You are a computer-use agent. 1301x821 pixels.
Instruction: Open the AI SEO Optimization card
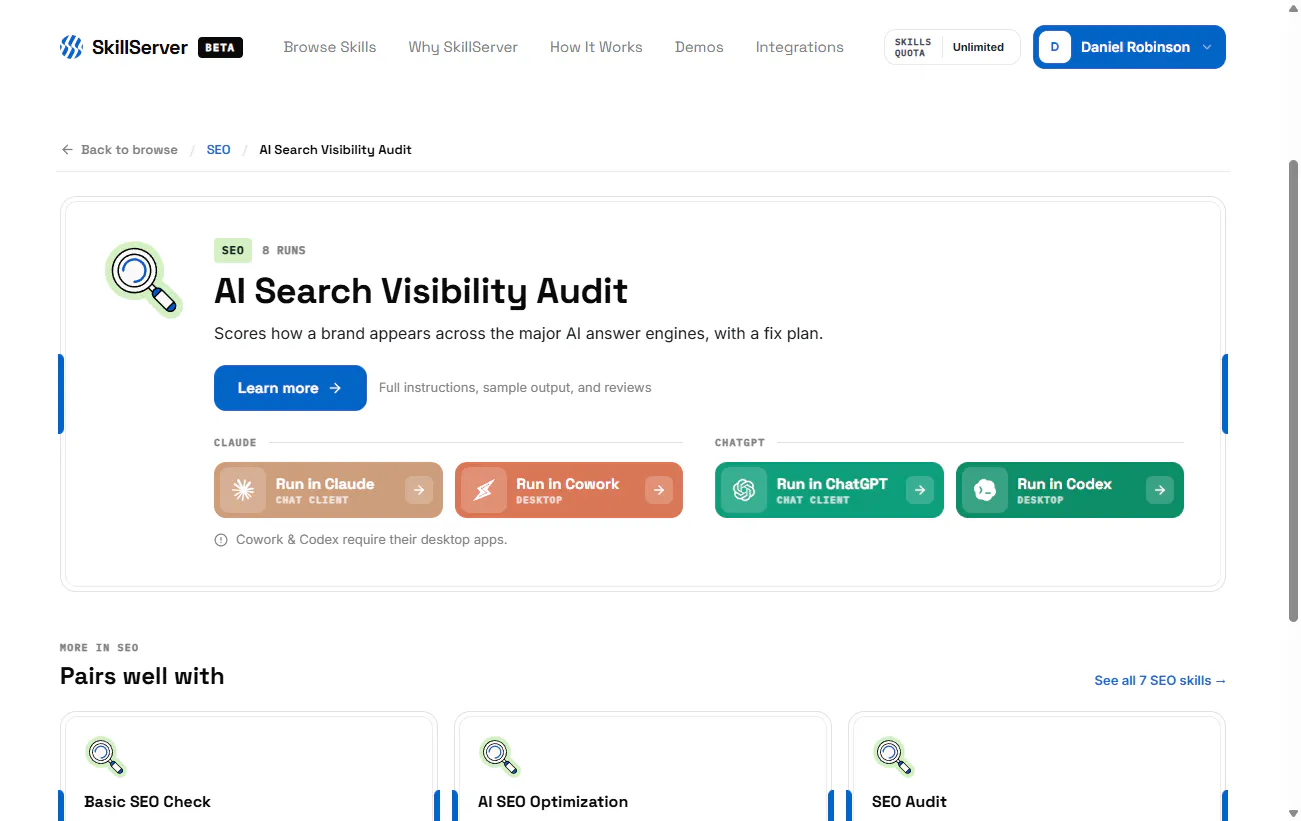tap(643, 766)
